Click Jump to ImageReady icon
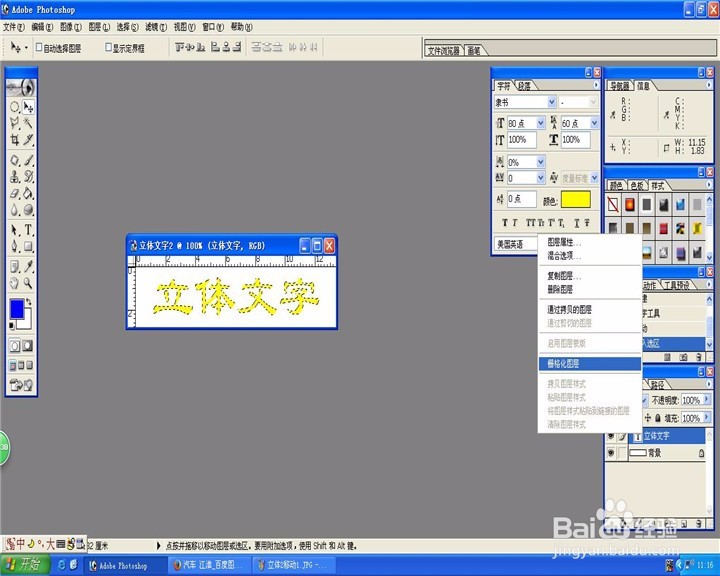Image resolution: width=720 pixels, height=576 pixels. click(x=21, y=385)
